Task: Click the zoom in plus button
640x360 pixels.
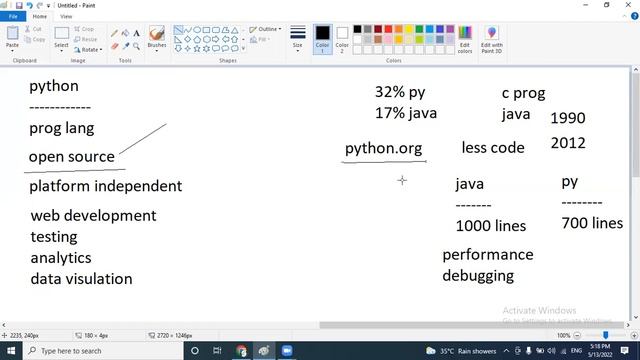Action: coord(634,335)
